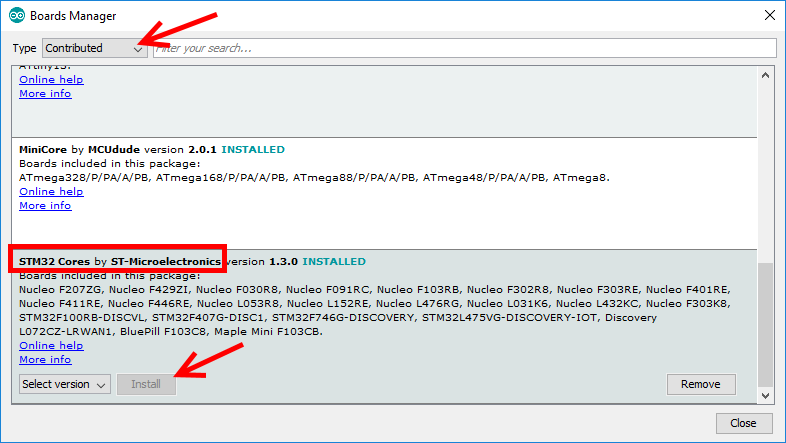The height and width of the screenshot is (443, 786).
Task: Click the line with BluePill F103C8
Action: click(171, 332)
